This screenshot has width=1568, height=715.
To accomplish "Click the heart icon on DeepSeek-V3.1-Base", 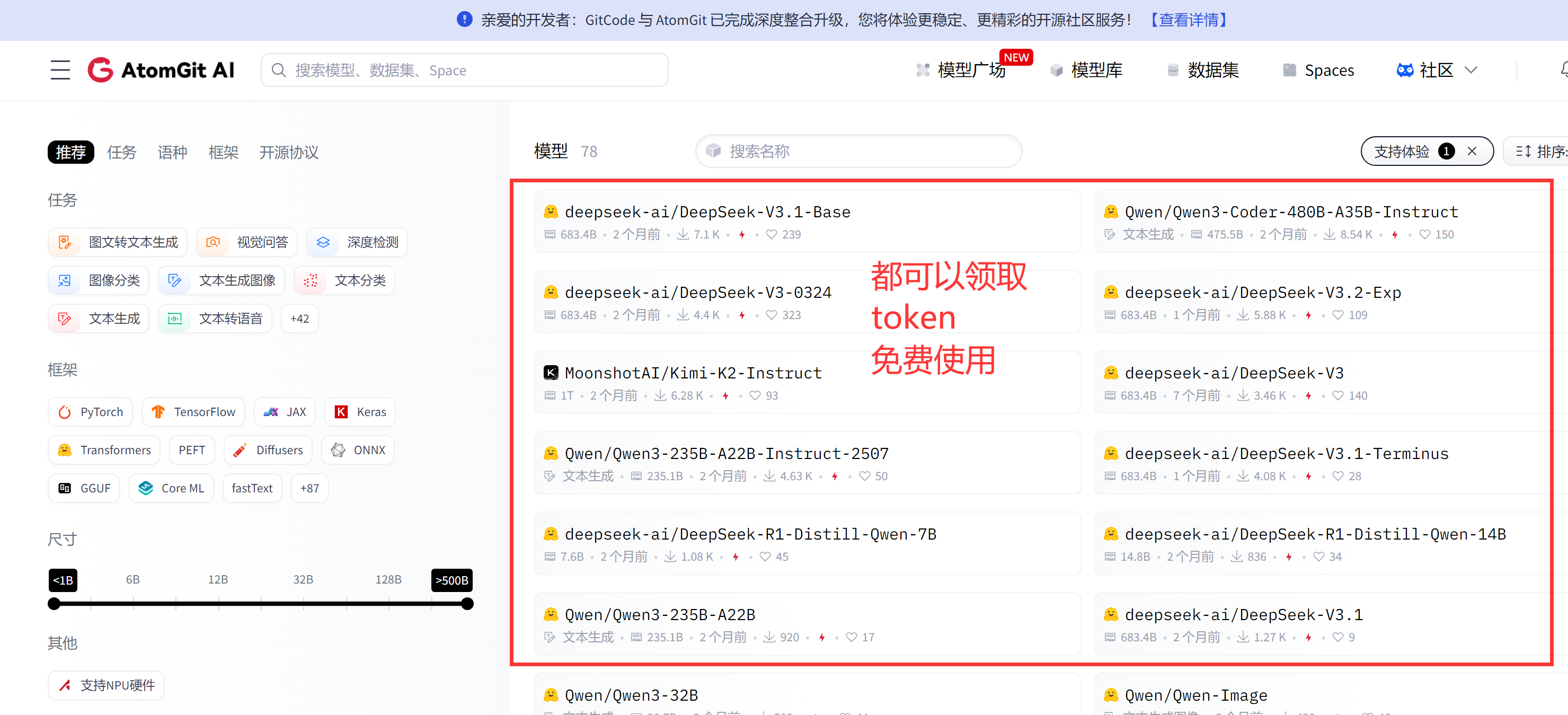I will pyautogui.click(x=771, y=234).
